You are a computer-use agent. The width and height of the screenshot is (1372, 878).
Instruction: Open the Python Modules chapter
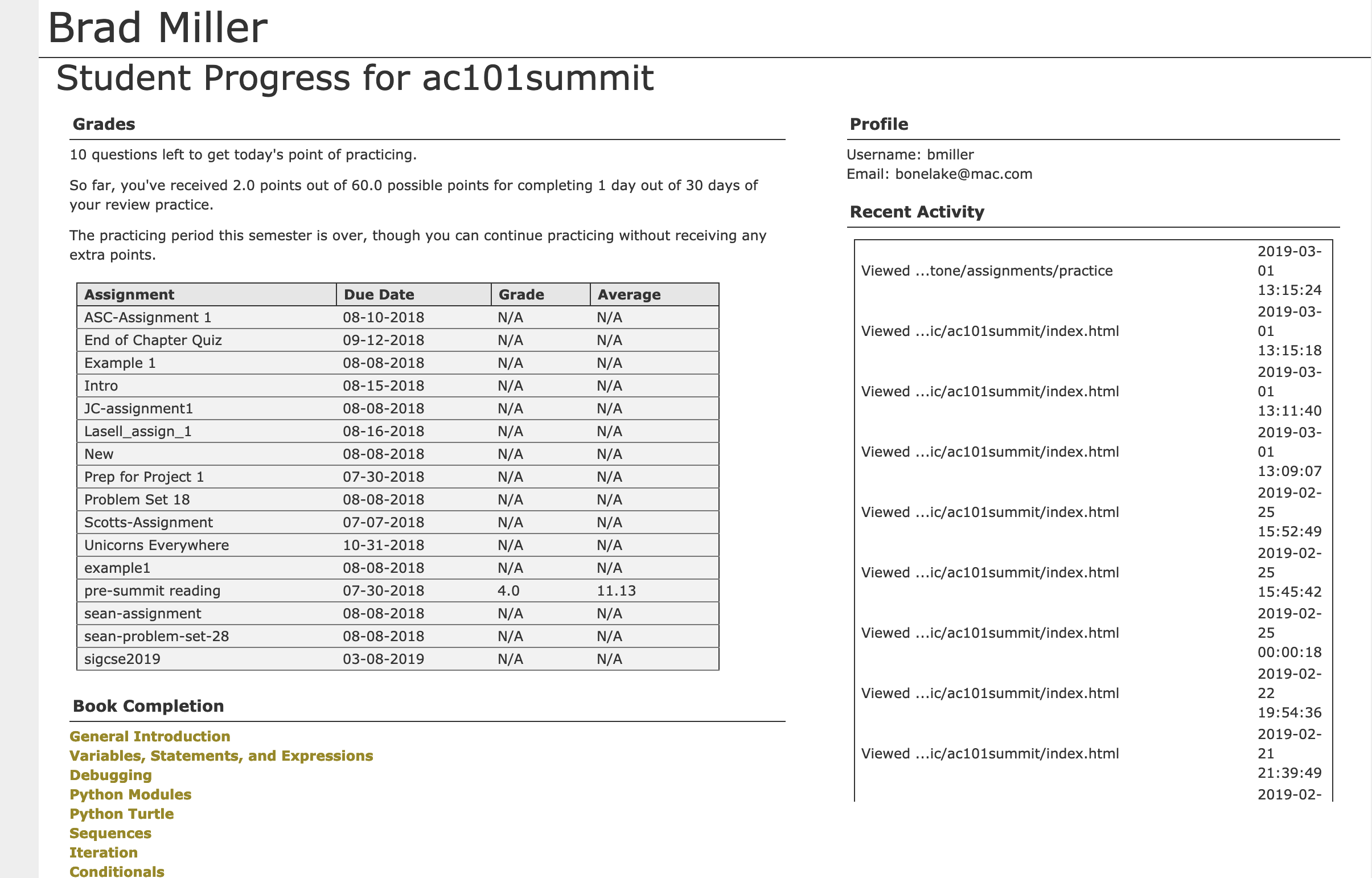[130, 794]
